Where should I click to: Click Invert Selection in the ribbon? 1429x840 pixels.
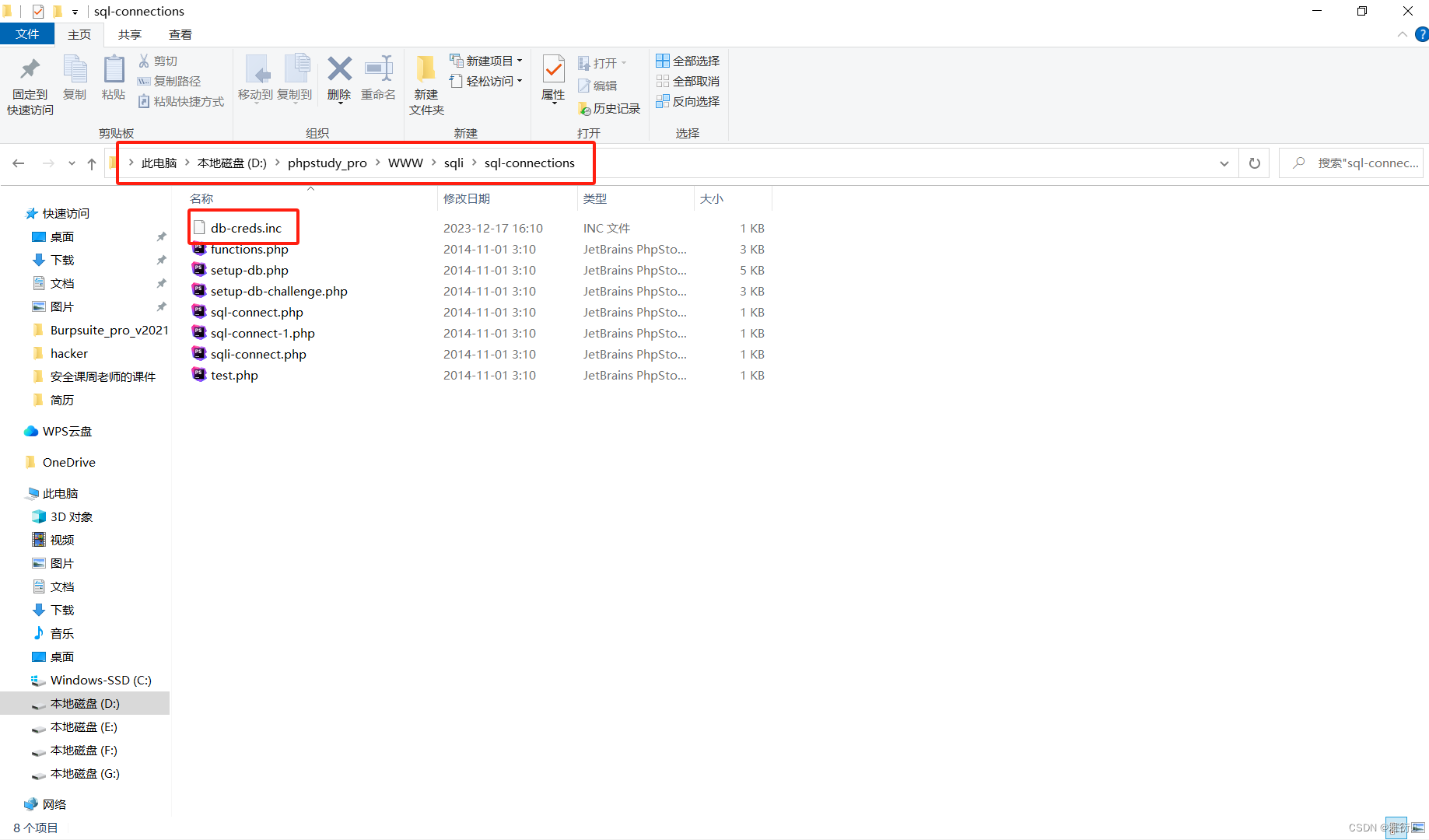[x=688, y=101]
